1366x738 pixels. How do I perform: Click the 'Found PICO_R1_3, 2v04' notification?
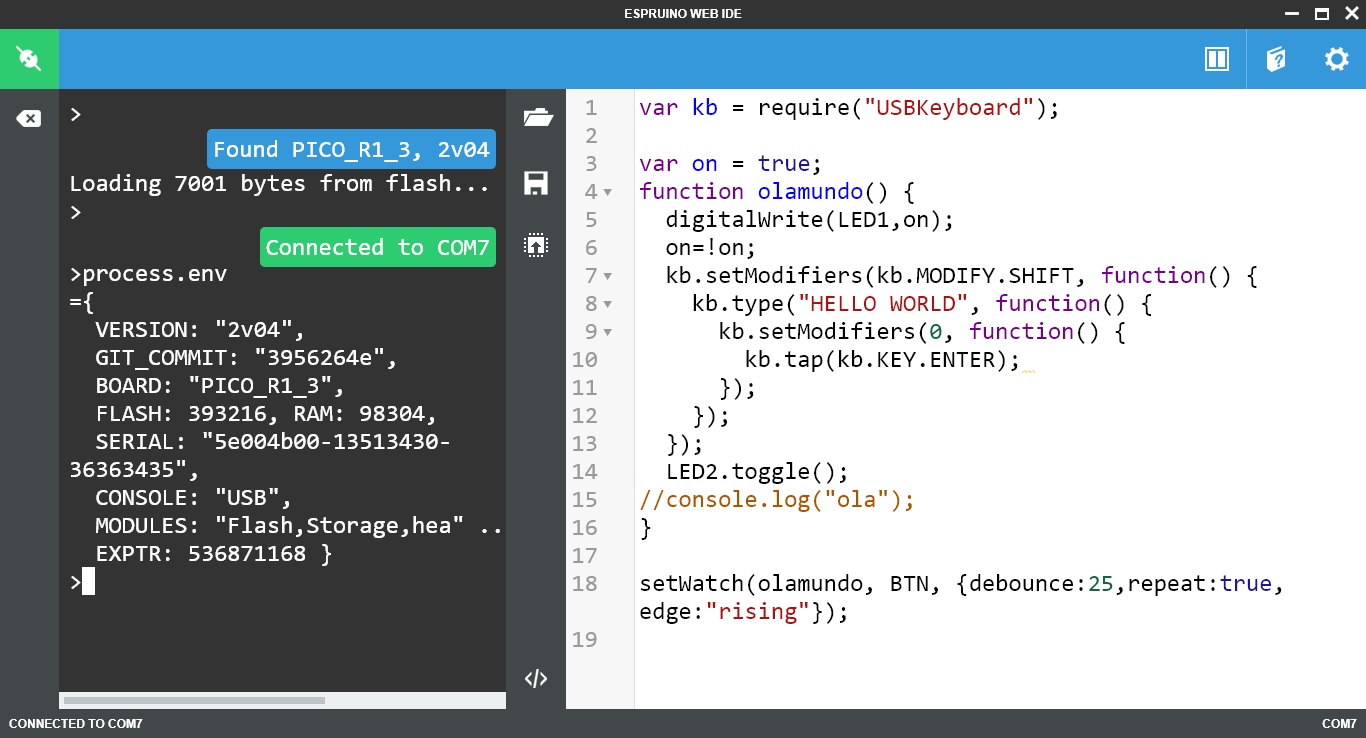(x=351, y=150)
